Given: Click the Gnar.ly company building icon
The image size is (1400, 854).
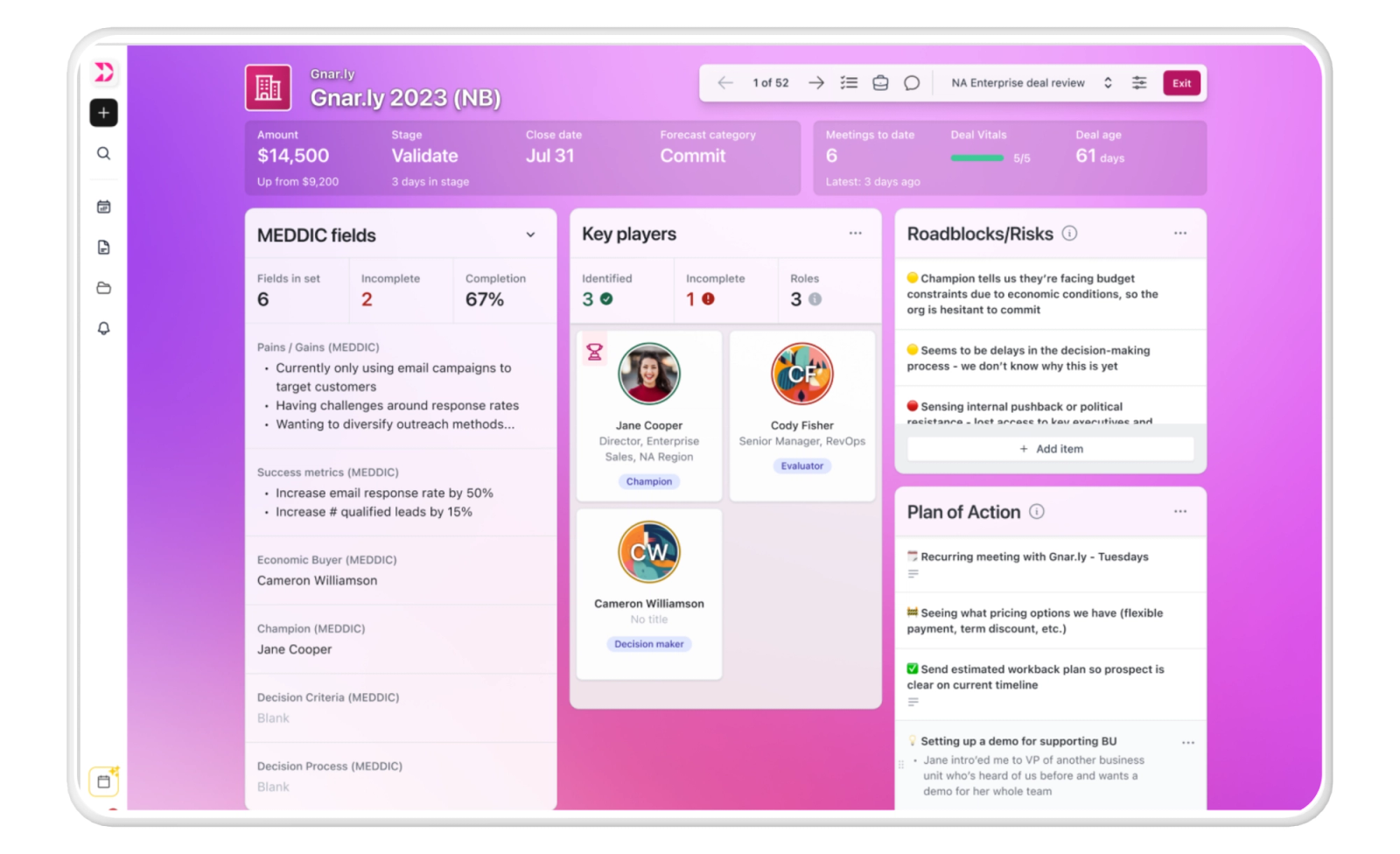Looking at the screenshot, I should (268, 87).
